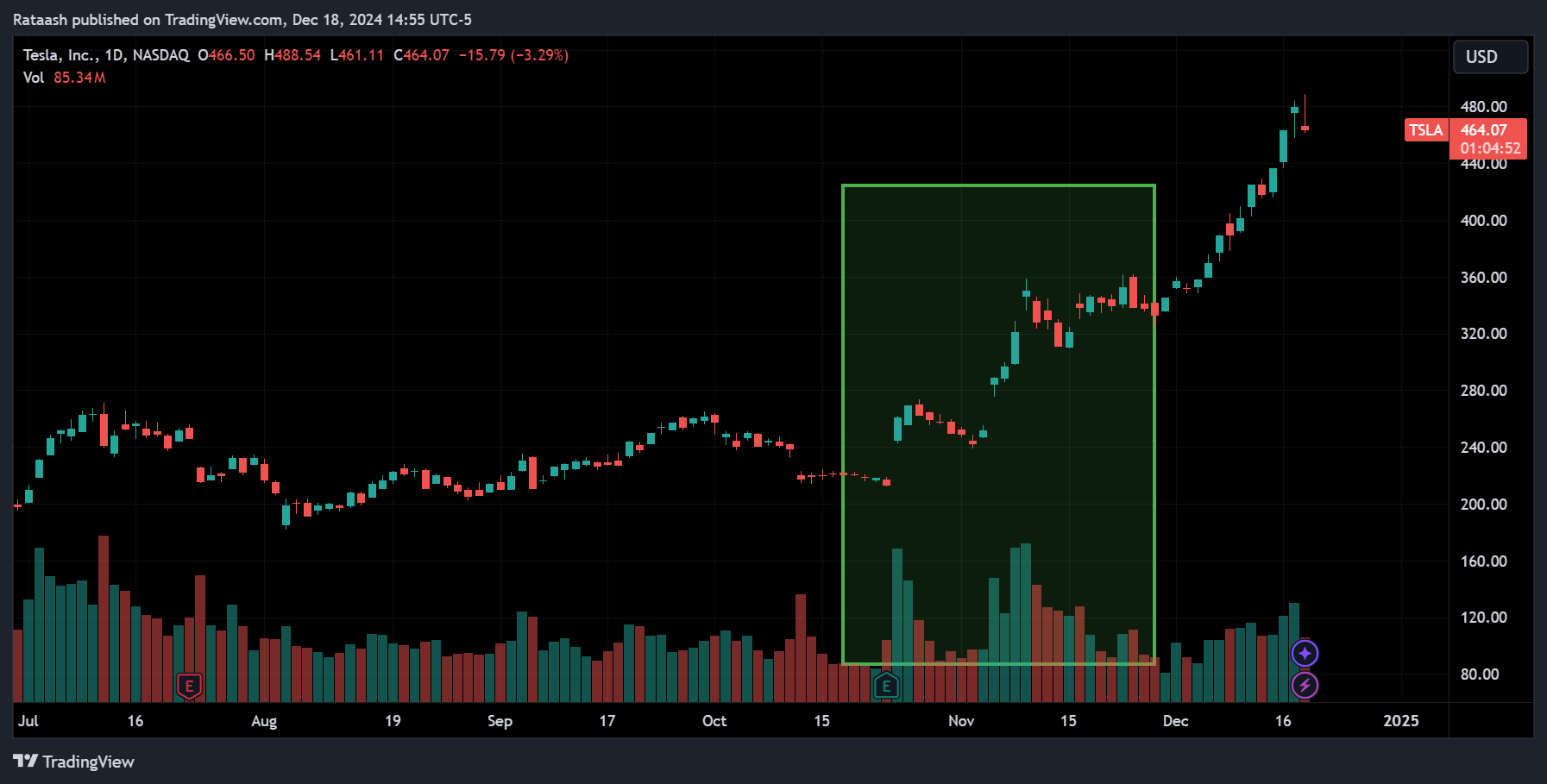The width and height of the screenshot is (1547, 784).
Task: Click the 120.00 price axis label
Action: [1483, 618]
